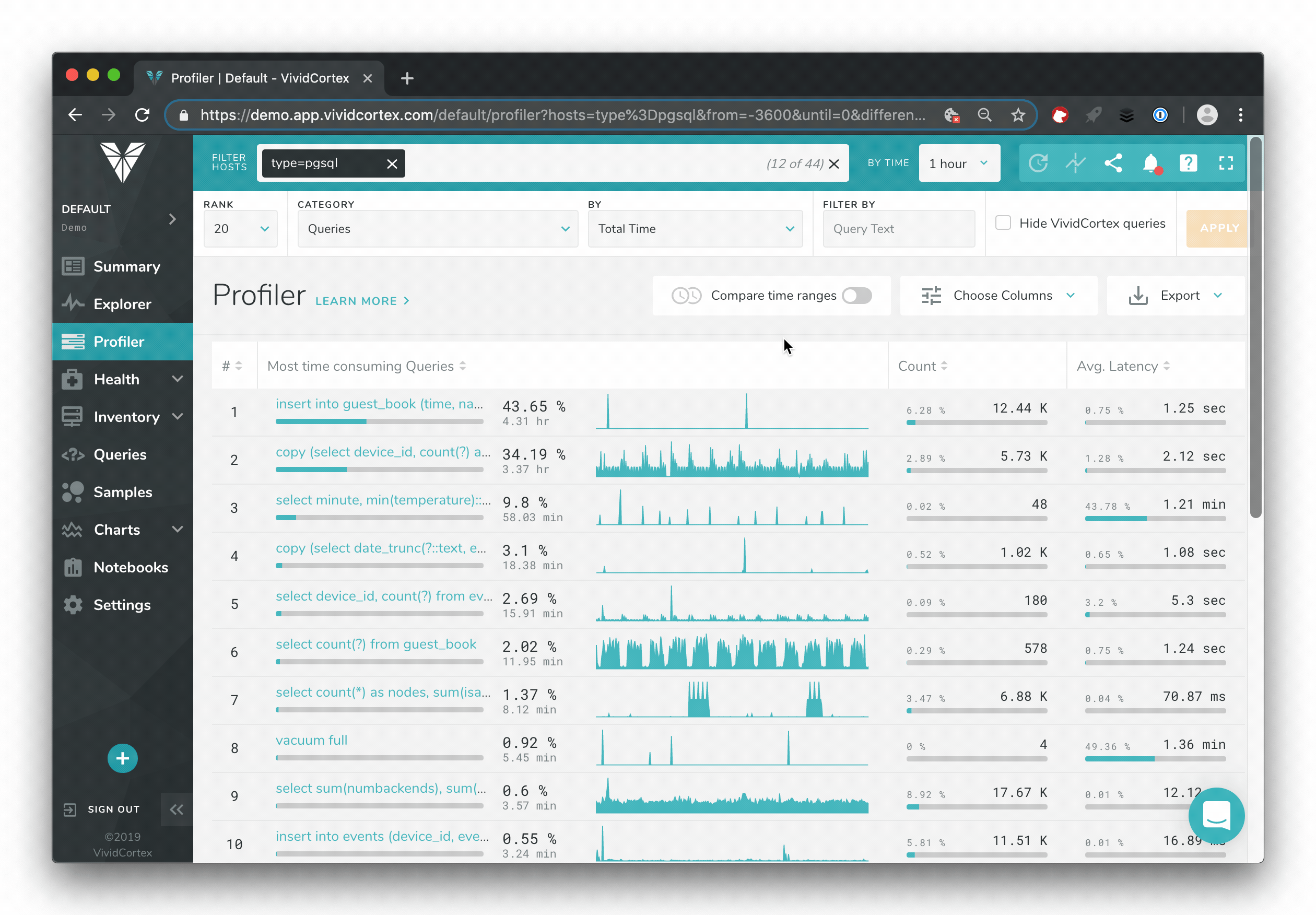This screenshot has width=1316, height=915.
Task: Open the Queries section
Action: 122,455
